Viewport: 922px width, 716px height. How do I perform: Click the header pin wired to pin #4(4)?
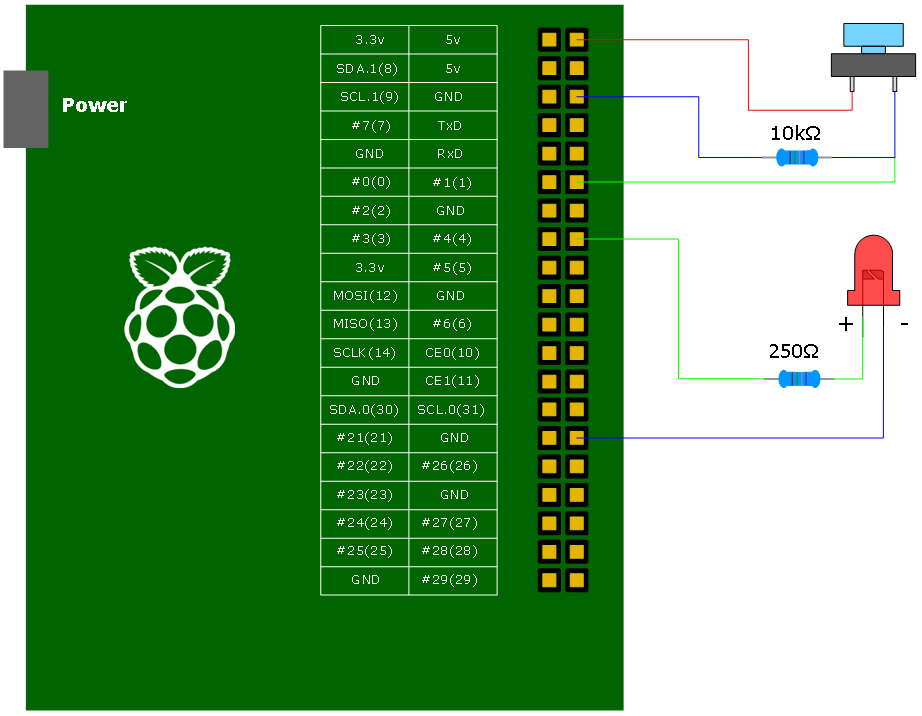(576, 239)
